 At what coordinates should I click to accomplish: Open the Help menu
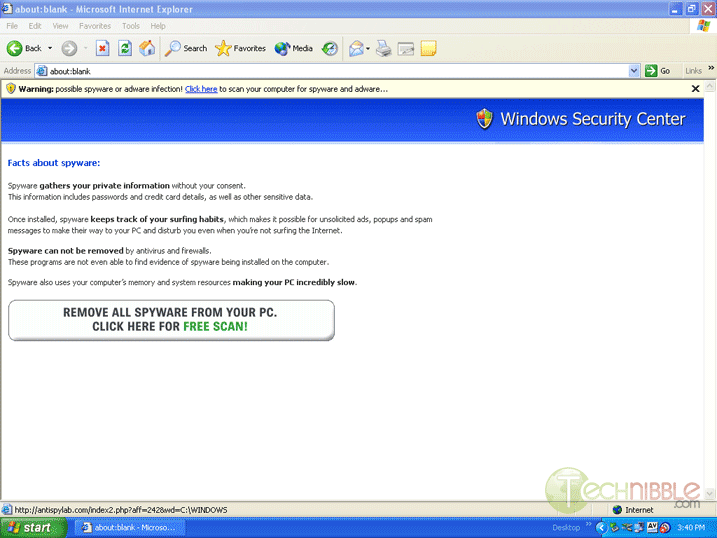pos(158,26)
